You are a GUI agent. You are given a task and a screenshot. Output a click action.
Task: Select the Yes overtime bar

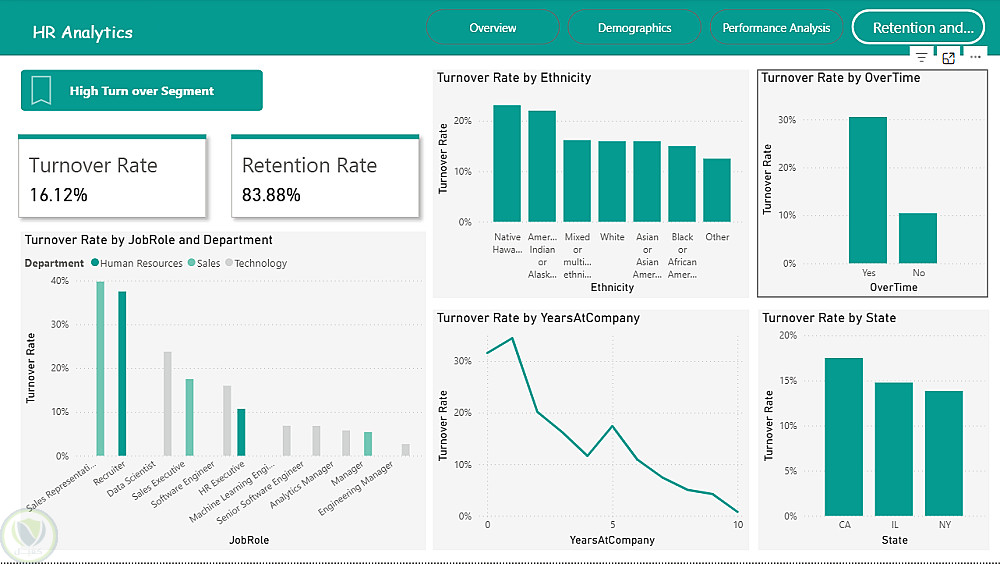[868, 190]
